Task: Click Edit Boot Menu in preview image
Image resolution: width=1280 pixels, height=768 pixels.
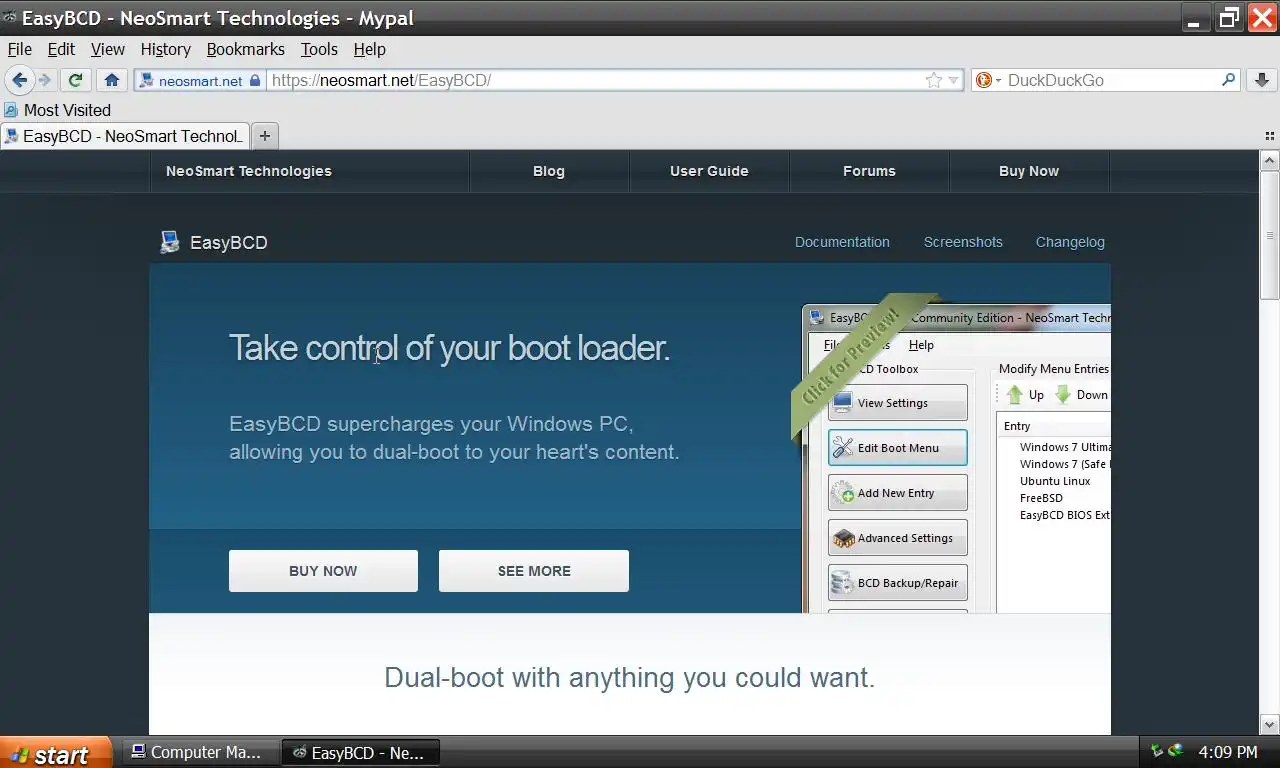Action: click(x=897, y=448)
